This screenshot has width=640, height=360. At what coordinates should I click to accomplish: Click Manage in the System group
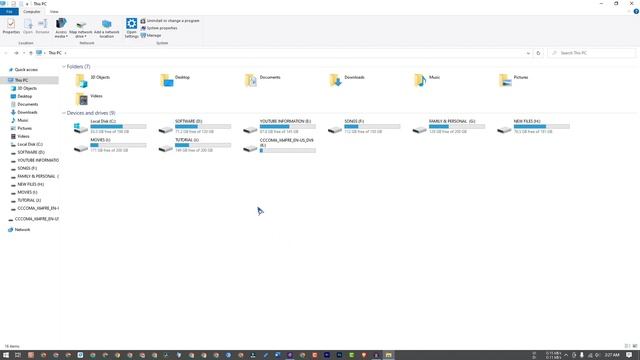pos(151,36)
